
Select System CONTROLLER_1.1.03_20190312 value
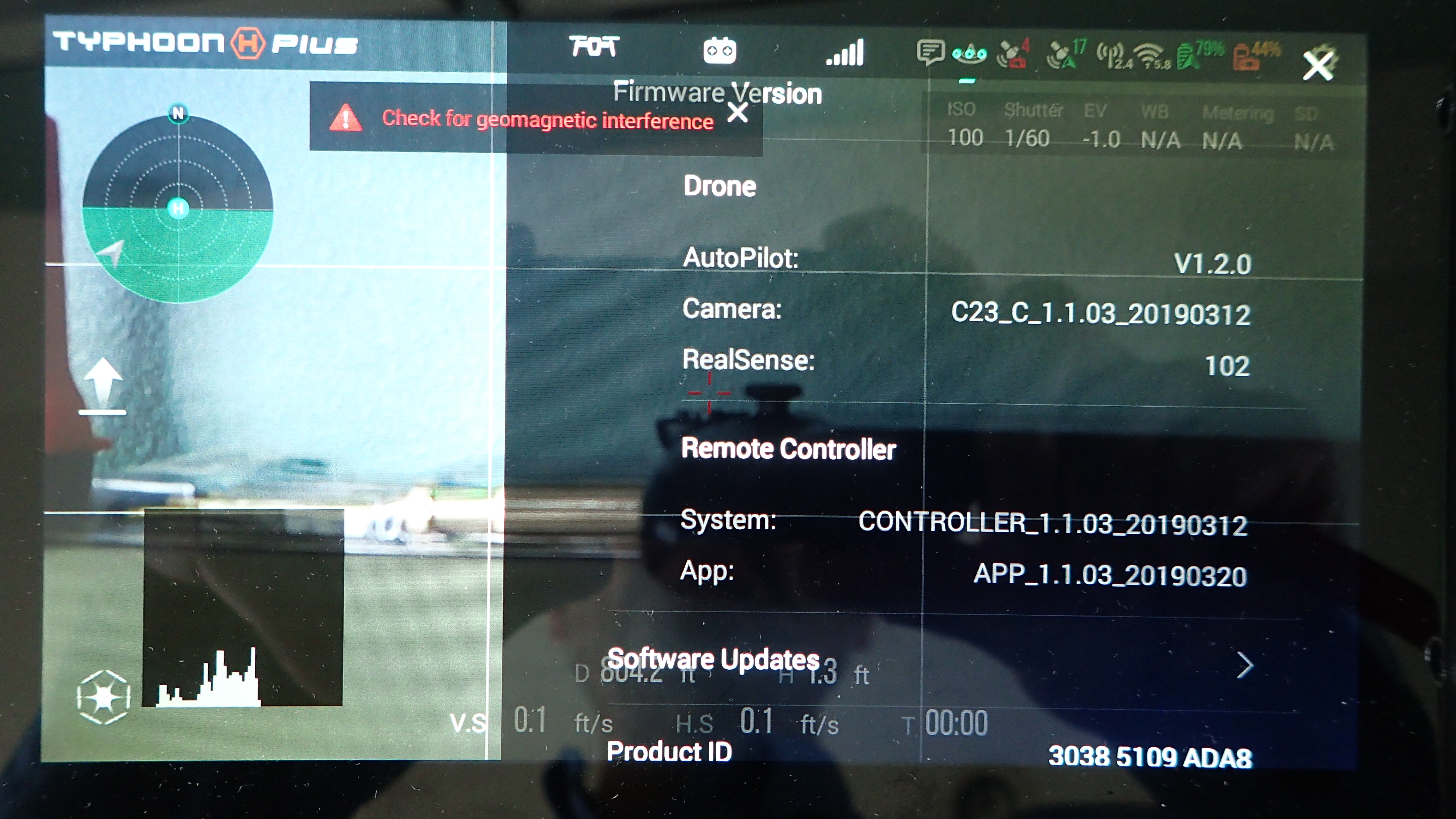(1053, 524)
